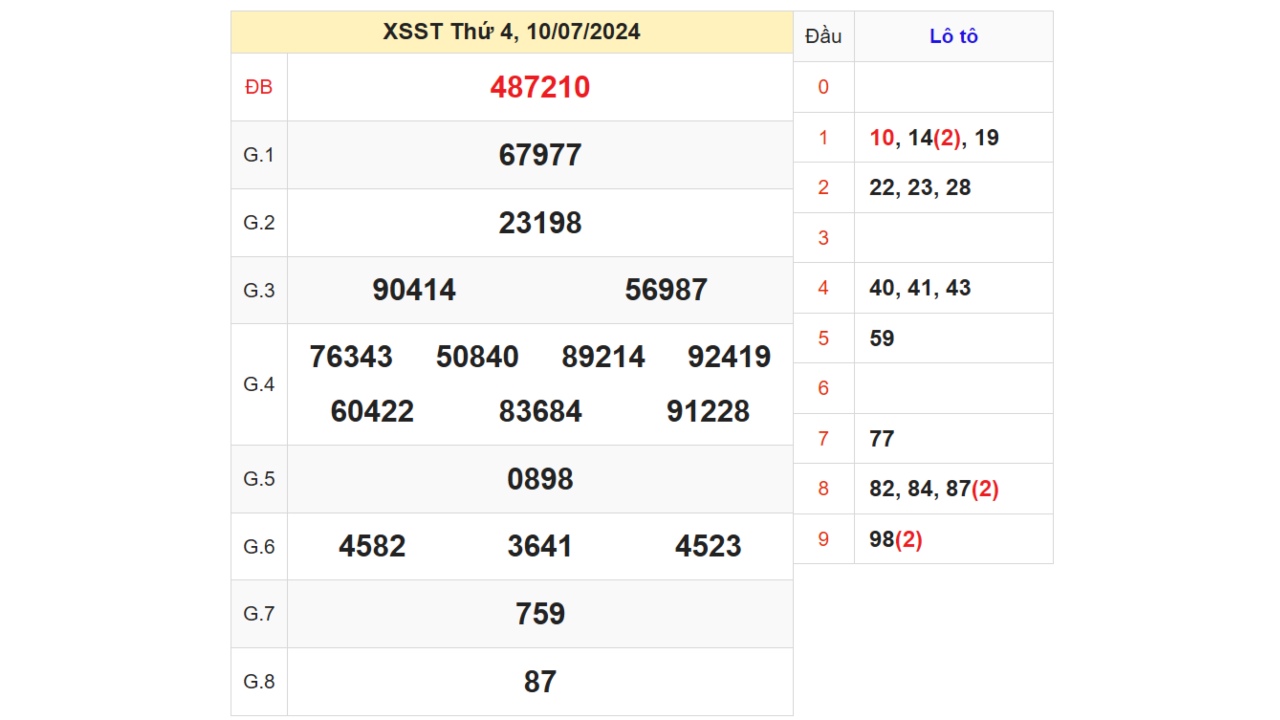Click lô tô entry 98(2)
Screen dimensions: 1280x720
[896, 539]
